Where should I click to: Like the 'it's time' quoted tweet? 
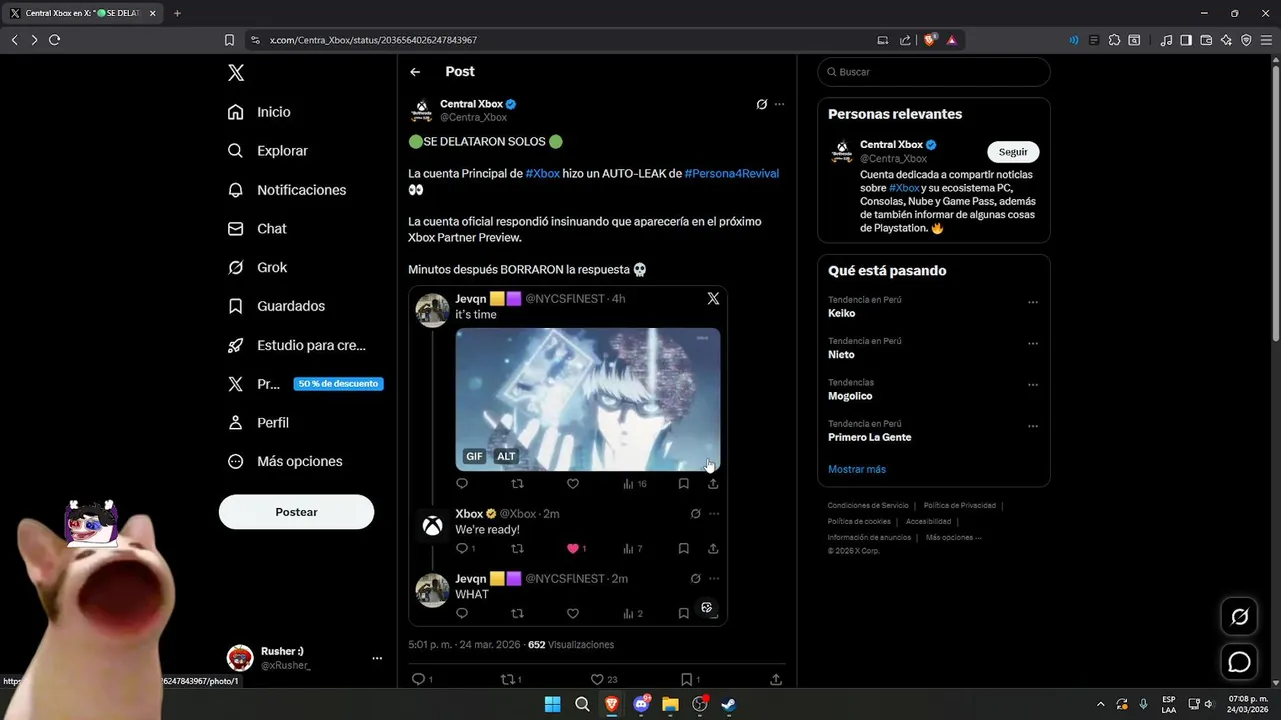click(x=573, y=483)
